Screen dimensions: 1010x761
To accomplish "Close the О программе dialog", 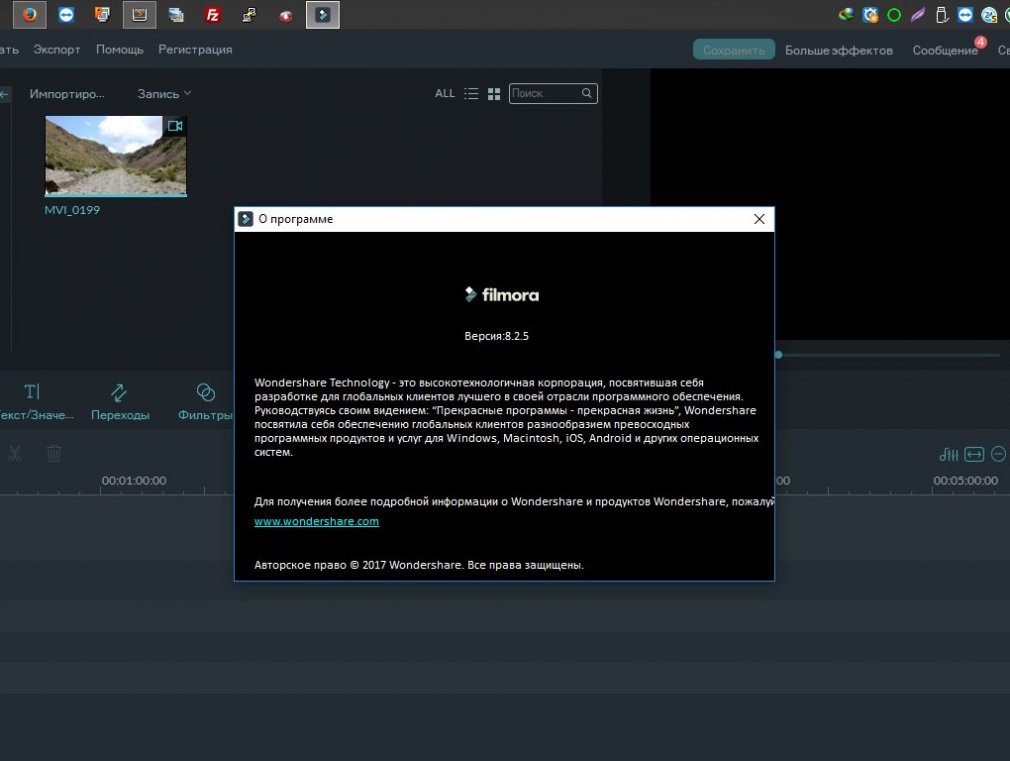I will [759, 219].
